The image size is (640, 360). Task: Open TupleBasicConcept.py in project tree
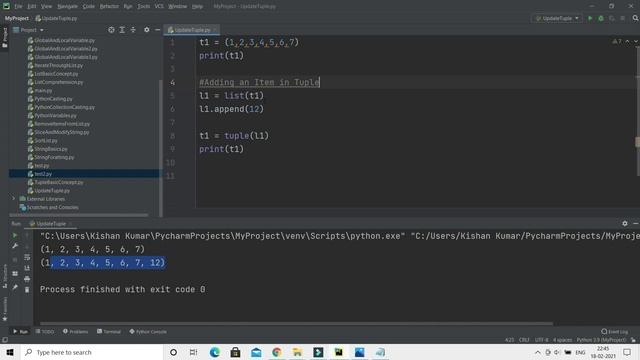click(59, 182)
